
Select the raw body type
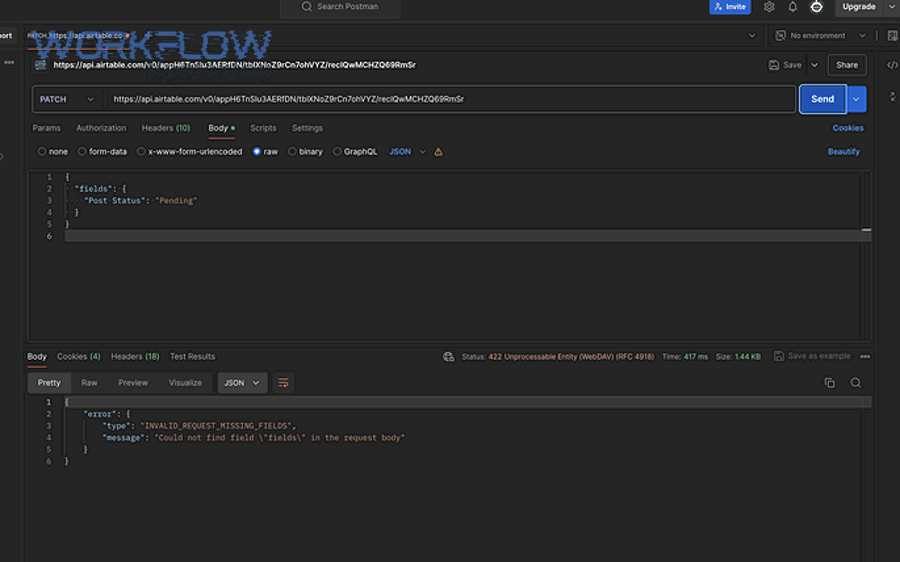point(257,152)
